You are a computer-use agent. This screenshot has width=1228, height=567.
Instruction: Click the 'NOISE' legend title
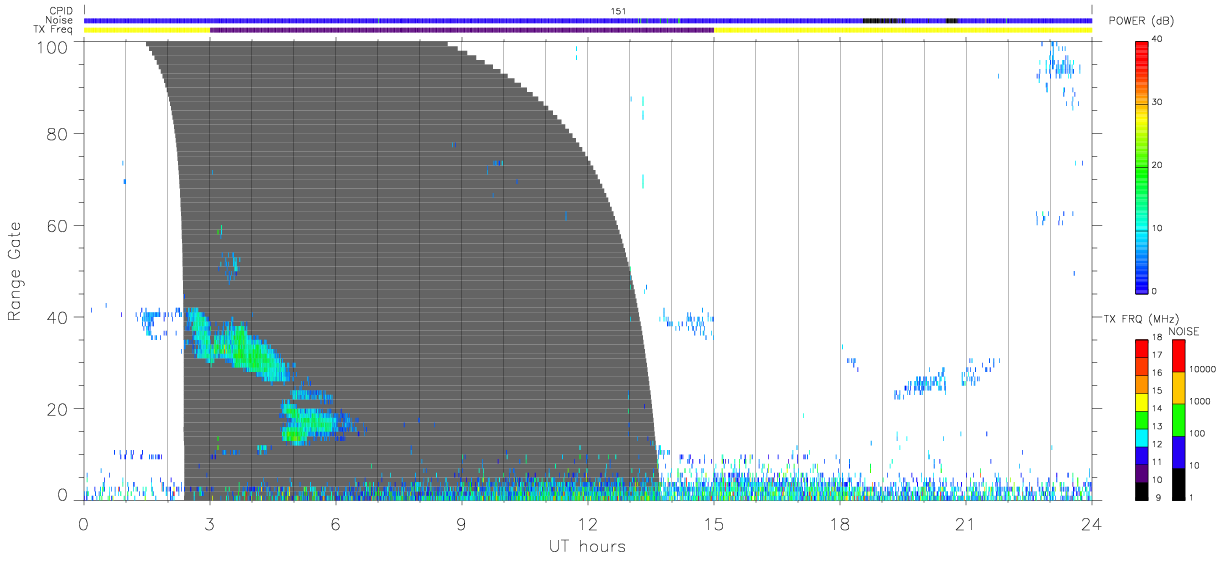(1183, 331)
